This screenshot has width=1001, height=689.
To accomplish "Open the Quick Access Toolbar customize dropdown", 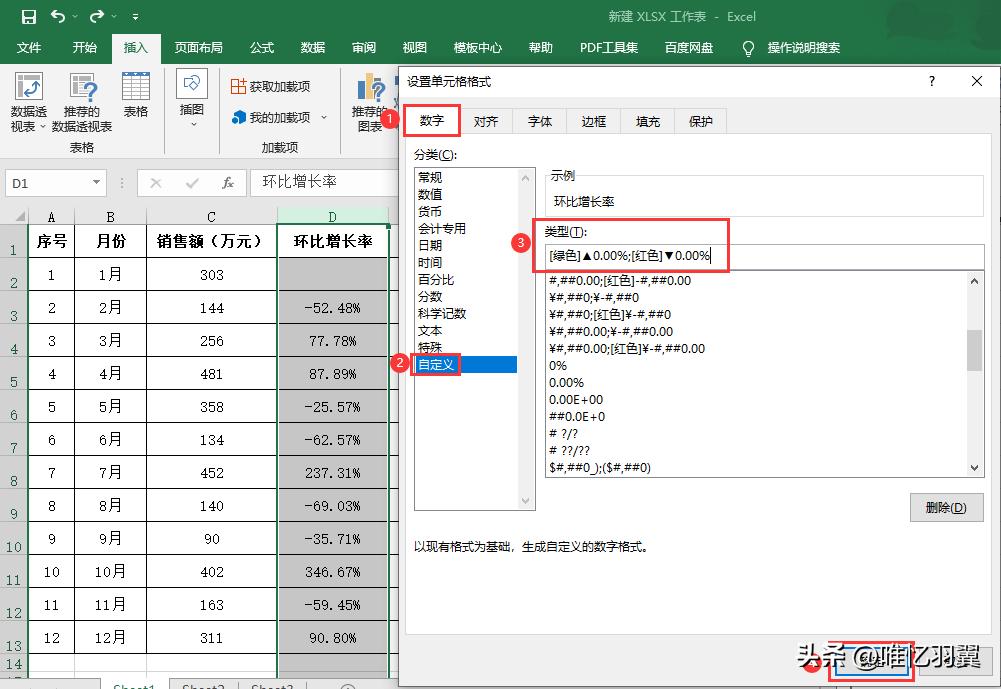I will 134,17.
